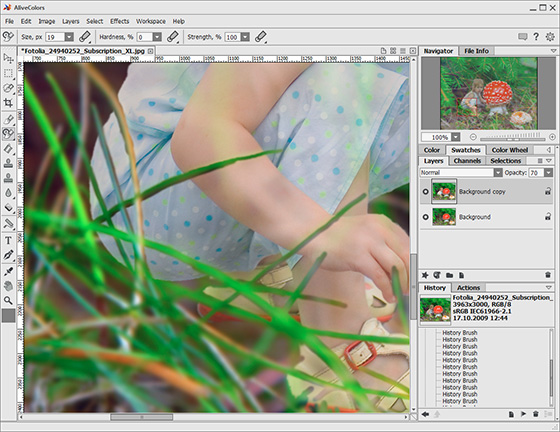This screenshot has height=432, width=560.
Task: Toggle lock on Background copy layer
Action: coord(548,192)
